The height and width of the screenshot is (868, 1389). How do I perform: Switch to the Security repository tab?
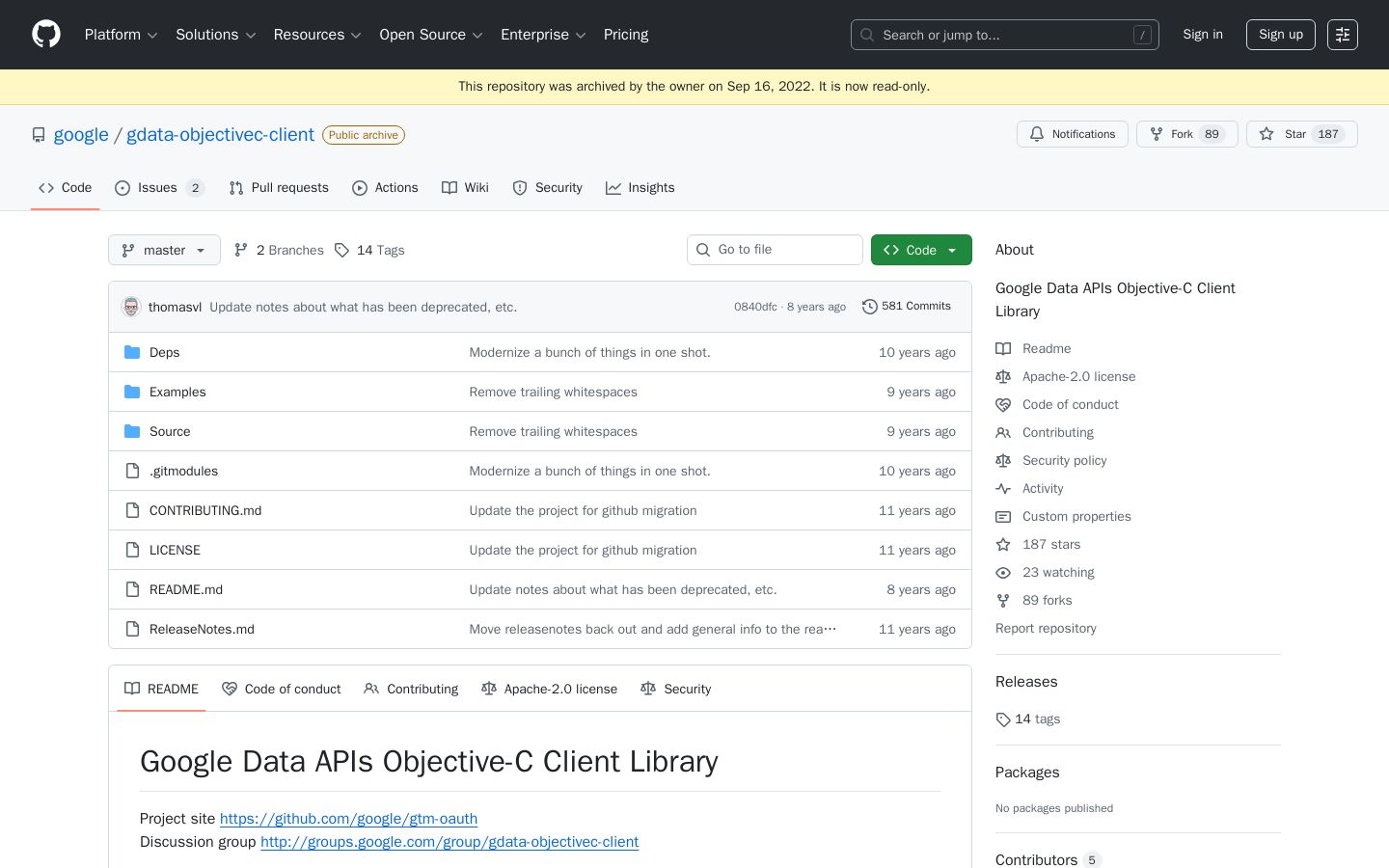tap(547, 188)
